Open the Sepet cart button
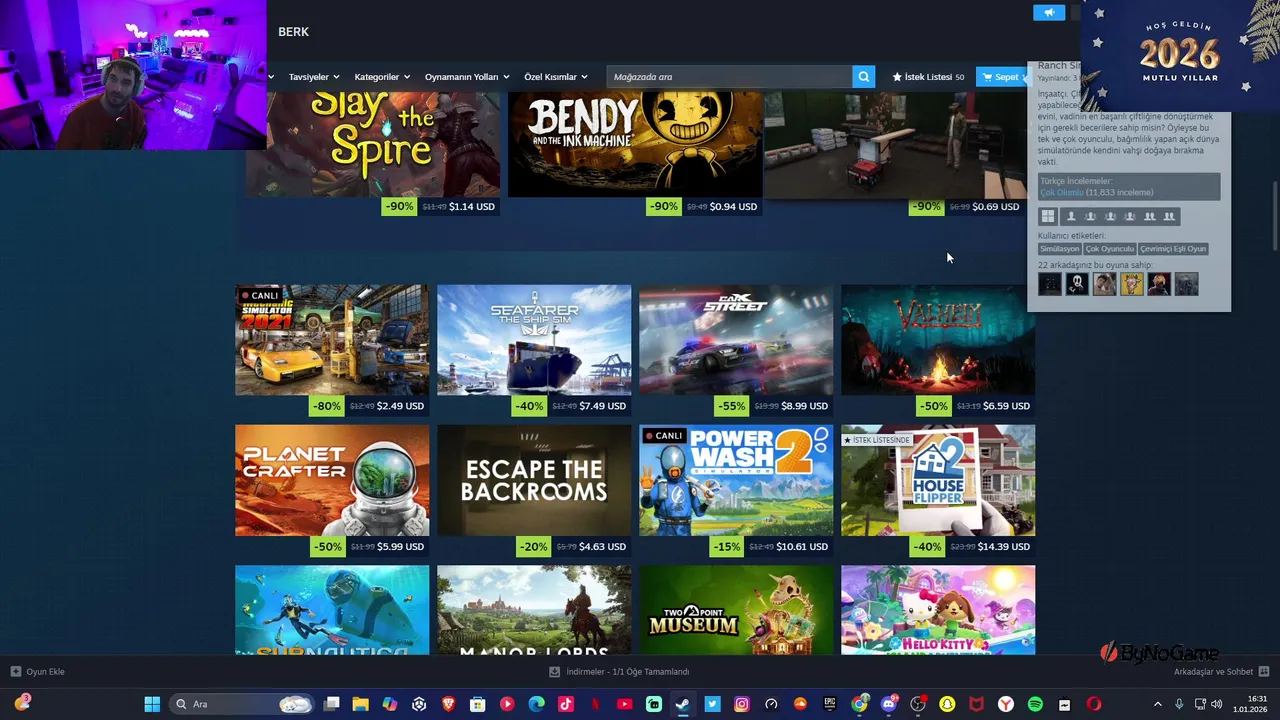 [1001, 76]
